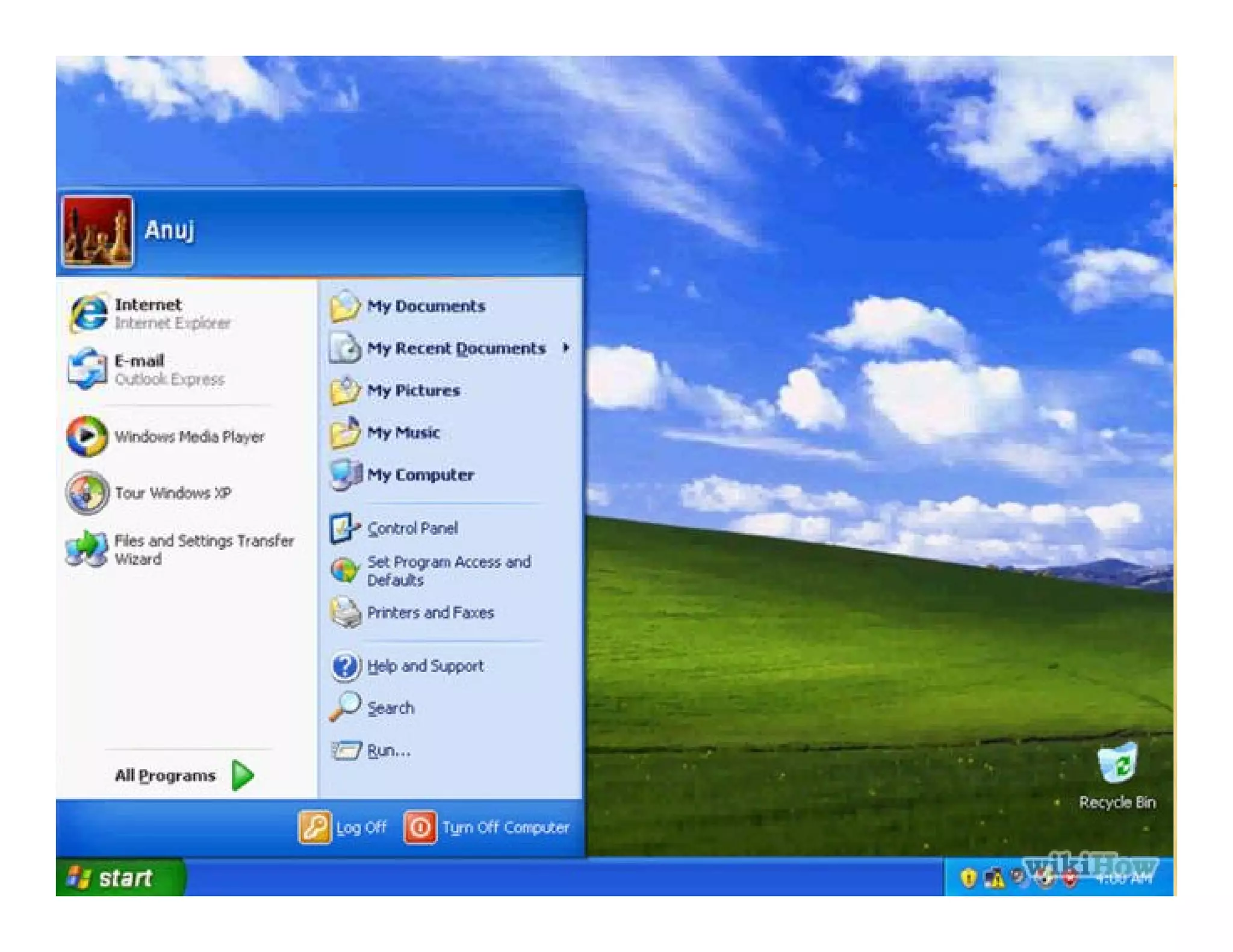Viewport: 1233px width, 952px height.
Task: Select the My Pictures menu entry
Action: click(x=413, y=391)
